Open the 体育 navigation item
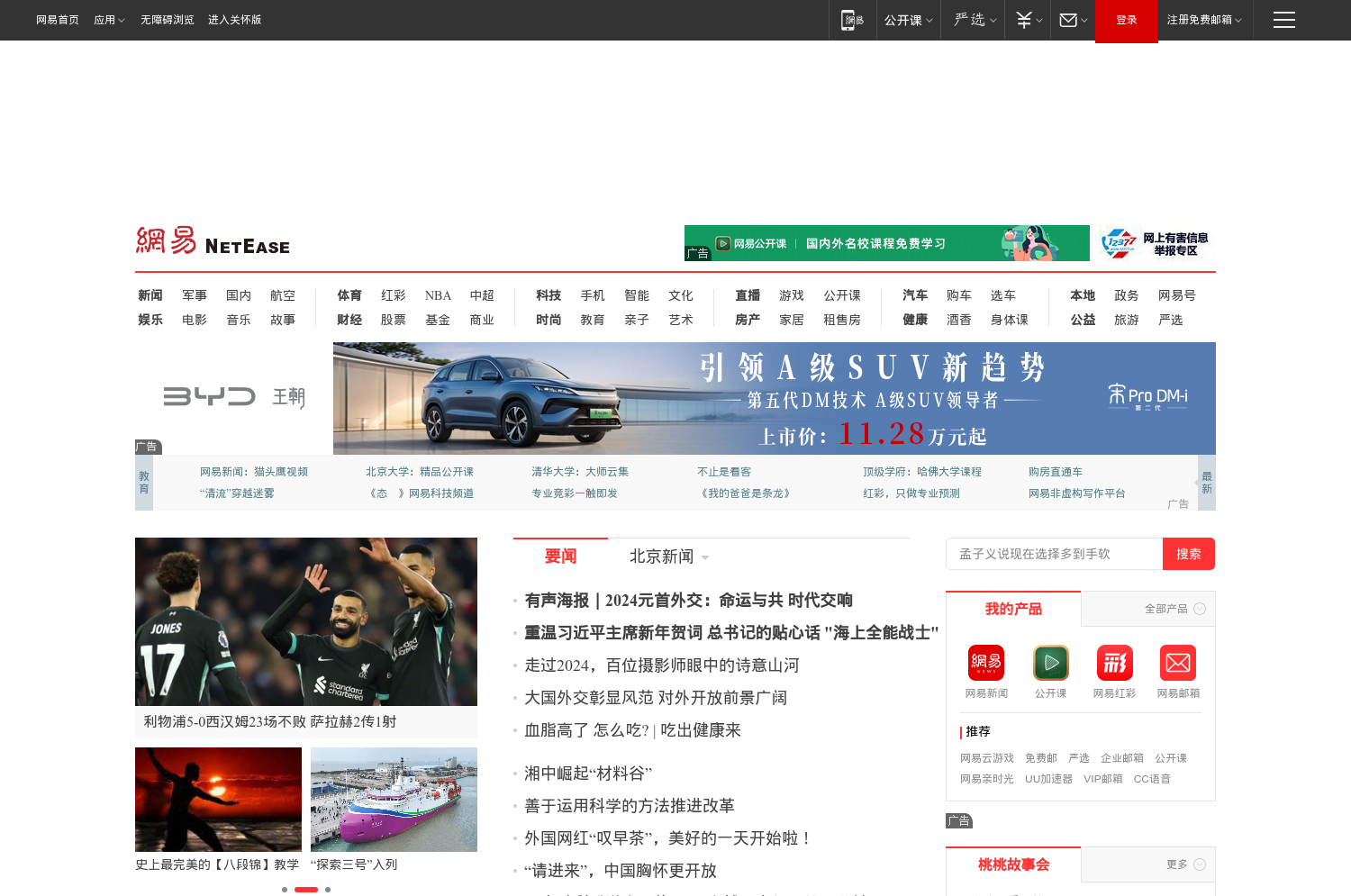Viewport: 1351px width, 896px height. tap(349, 295)
